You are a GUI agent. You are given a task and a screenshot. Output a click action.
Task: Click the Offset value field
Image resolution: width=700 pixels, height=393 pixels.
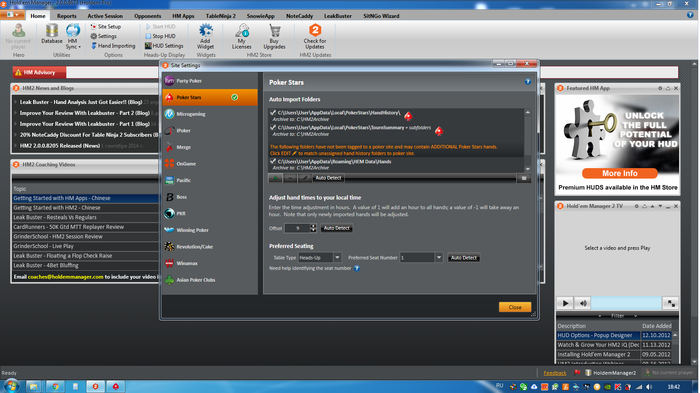pos(297,228)
